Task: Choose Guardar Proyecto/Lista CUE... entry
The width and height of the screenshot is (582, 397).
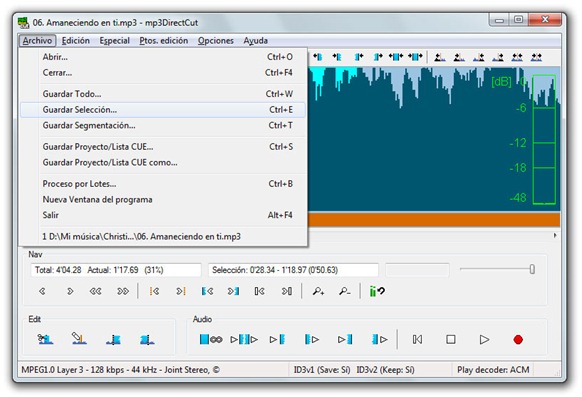Action: point(163,147)
